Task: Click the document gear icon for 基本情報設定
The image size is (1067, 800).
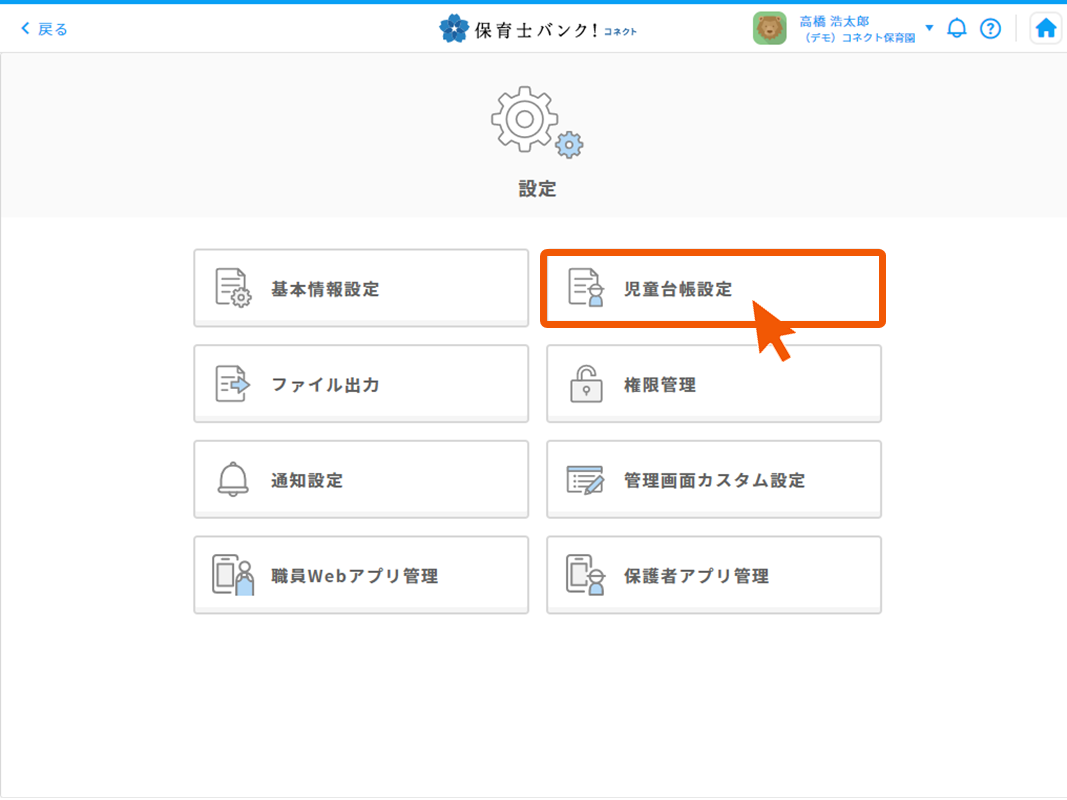Action: tap(233, 288)
